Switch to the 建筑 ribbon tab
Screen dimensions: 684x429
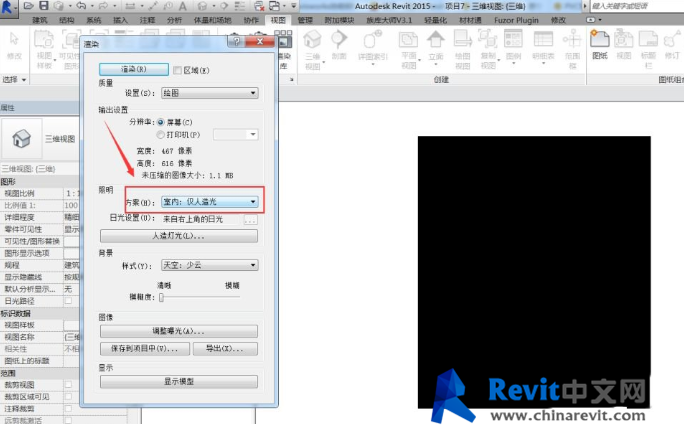[x=40, y=20]
